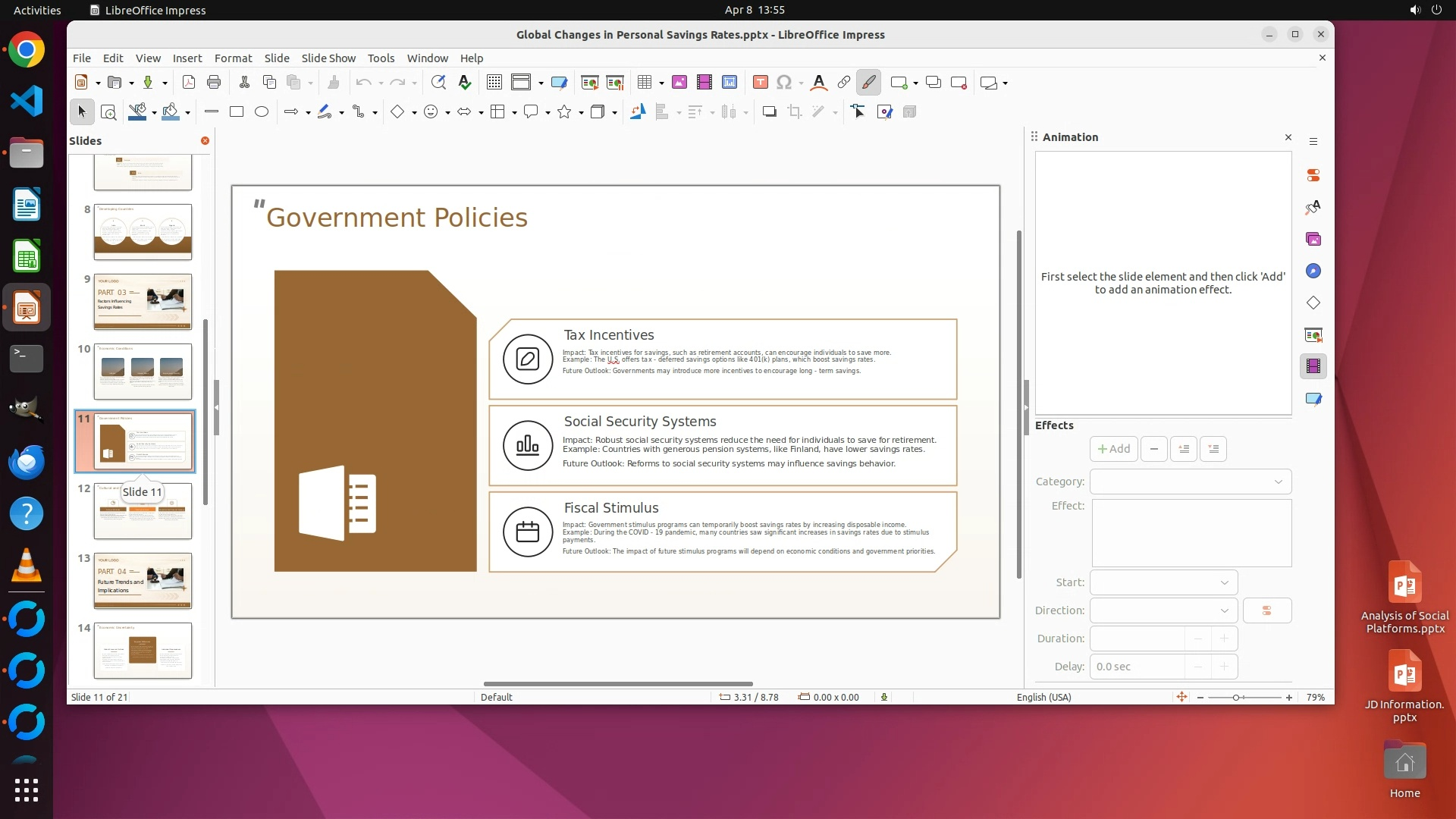Open the Slide Show menu
This screenshot has height=819, width=1456.
[328, 58]
